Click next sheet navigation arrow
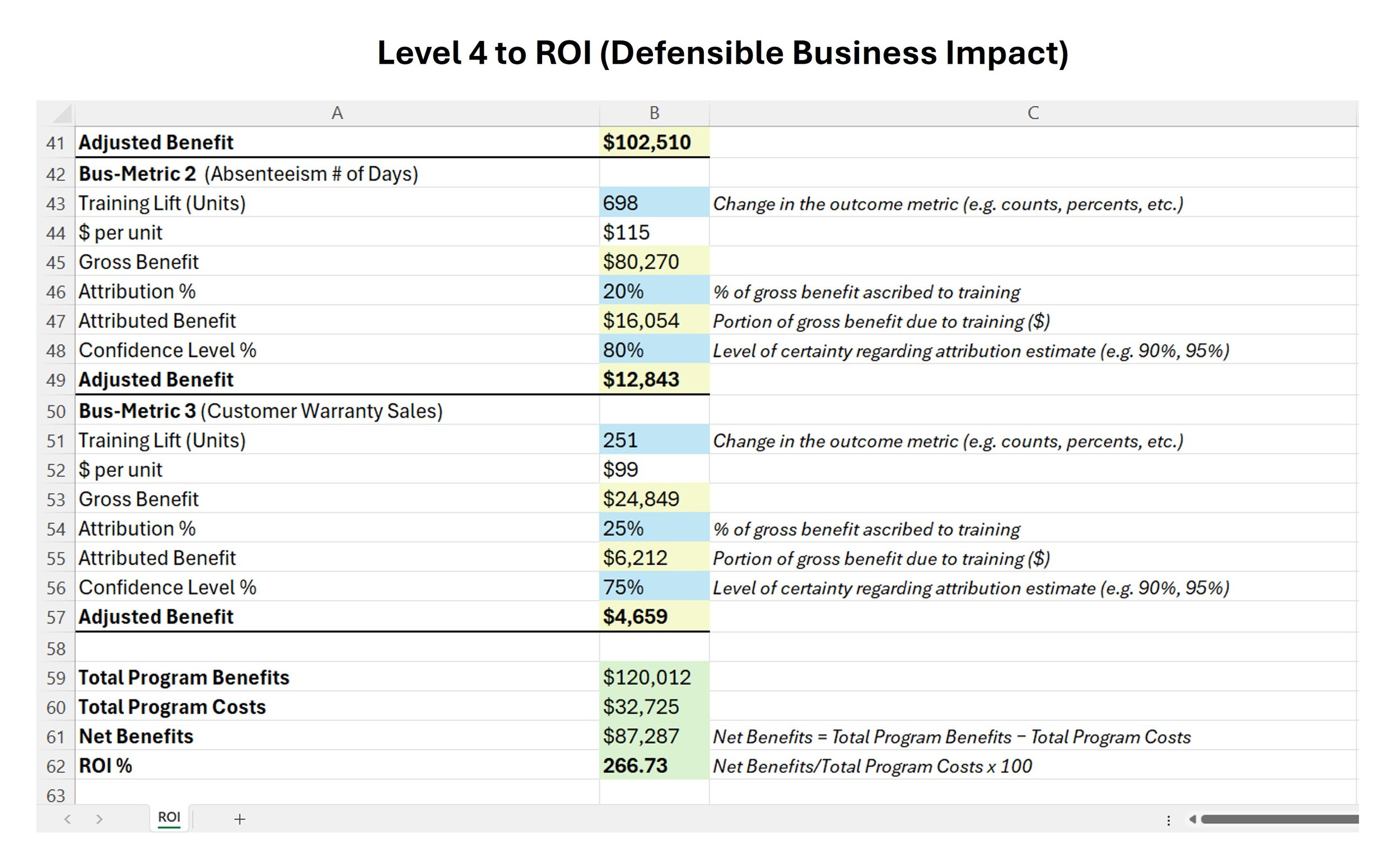Image resolution: width=1400 pixels, height=858 pixels. 100,819
